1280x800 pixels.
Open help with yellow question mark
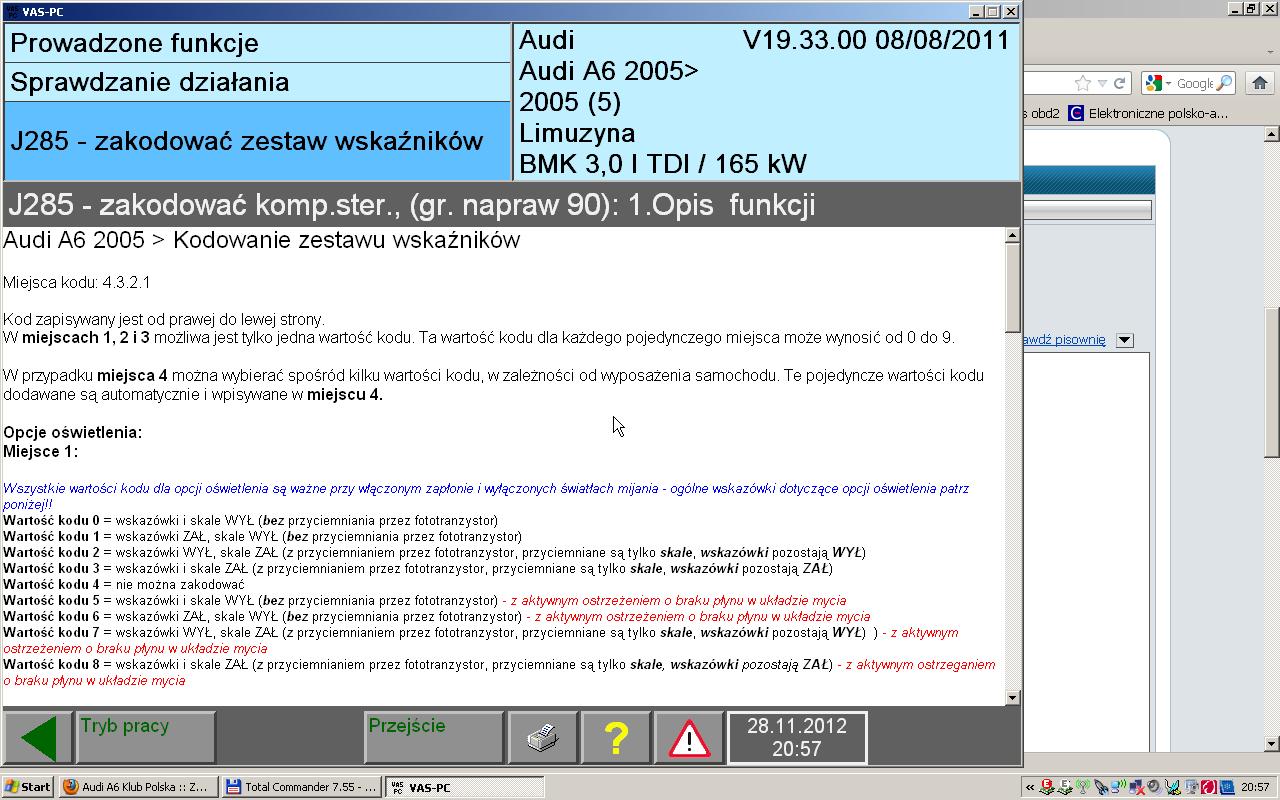tap(616, 738)
